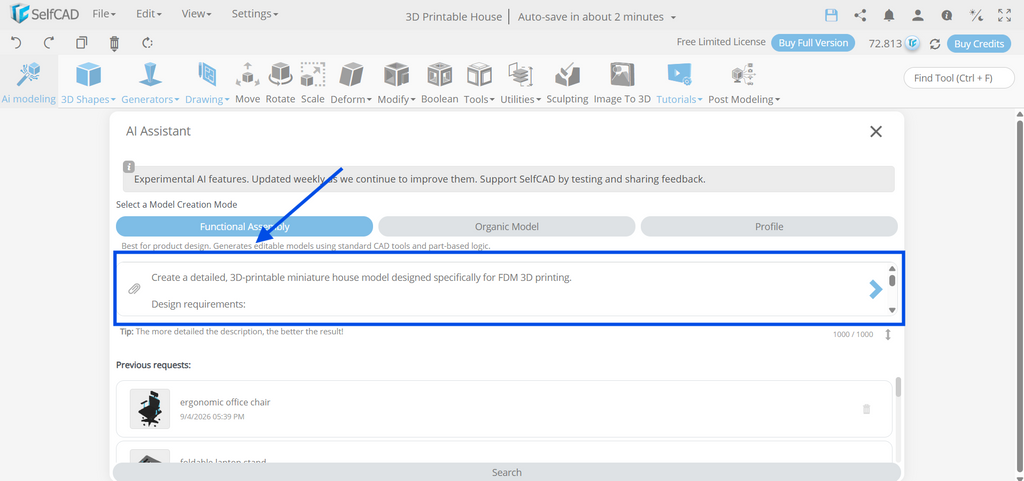Open the user account icon
The image size is (1024, 481).
[x=918, y=16]
